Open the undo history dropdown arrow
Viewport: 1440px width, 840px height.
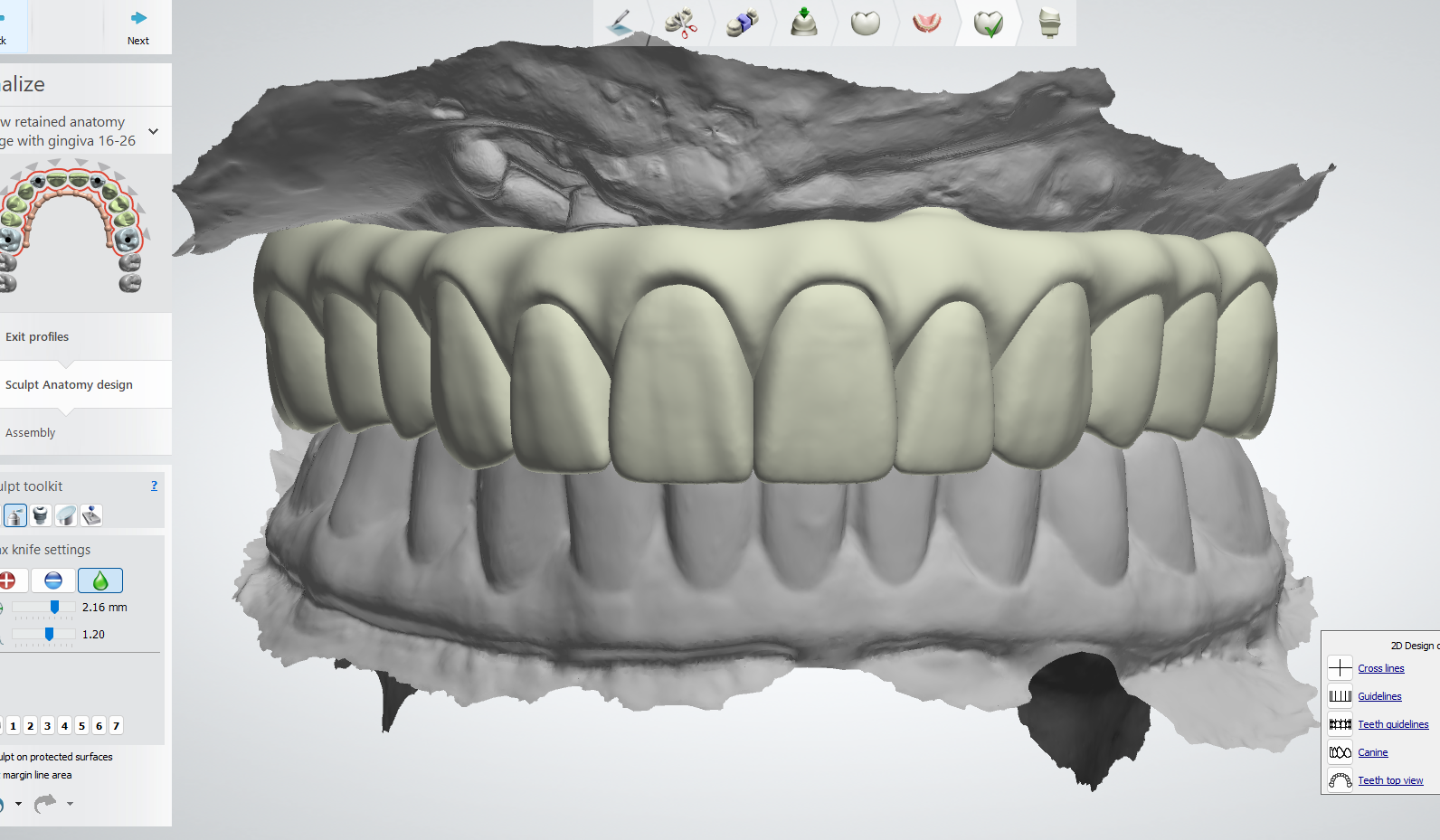coord(18,803)
